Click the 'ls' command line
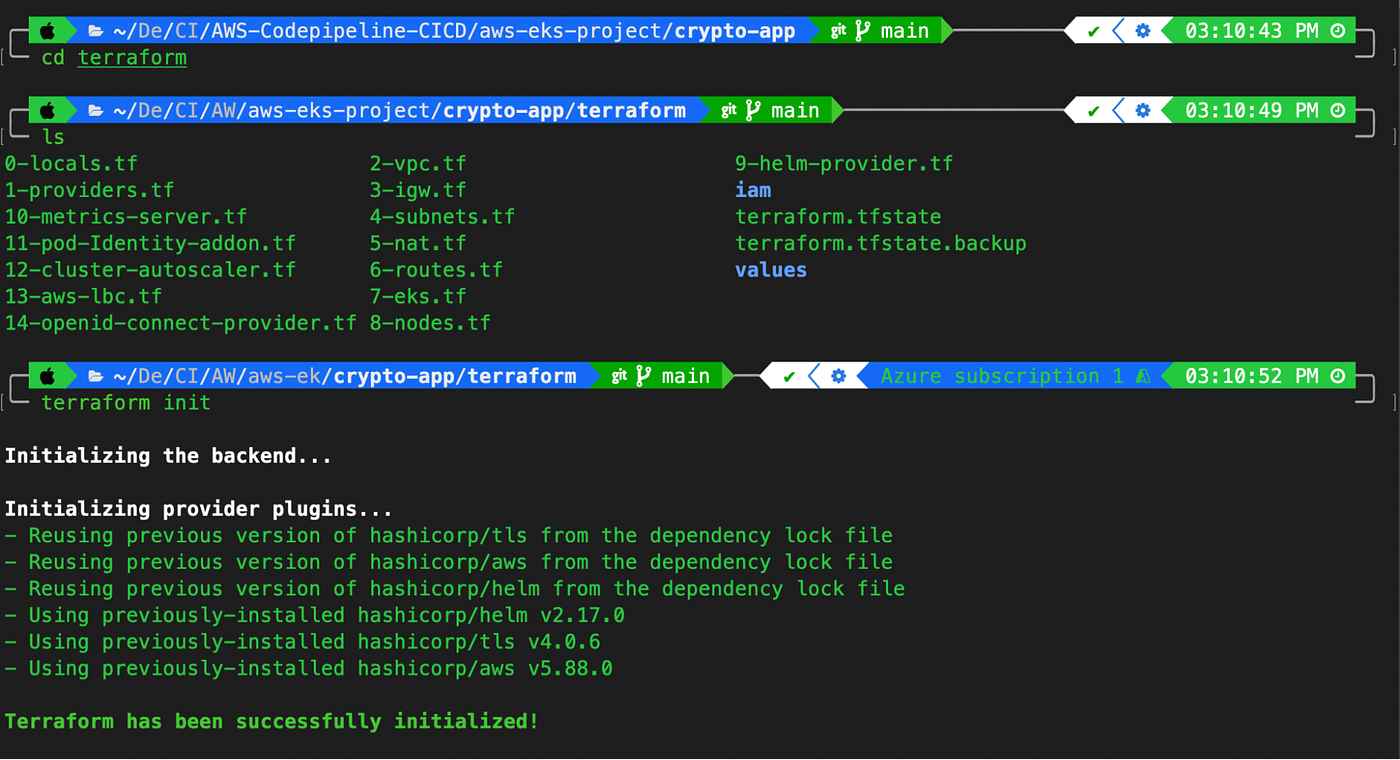1400x760 pixels. 53,137
